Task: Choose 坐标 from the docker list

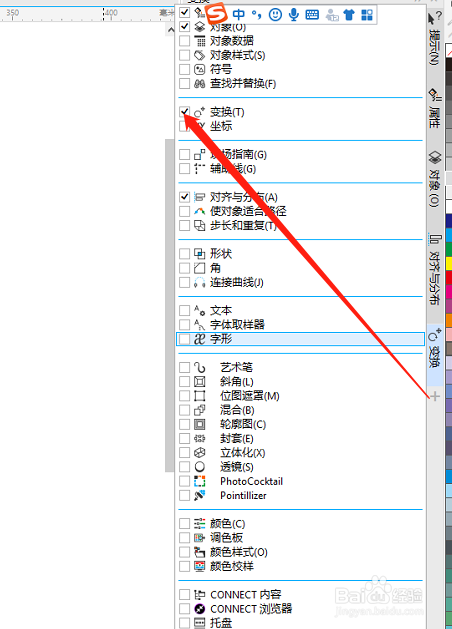Action: click(221, 126)
